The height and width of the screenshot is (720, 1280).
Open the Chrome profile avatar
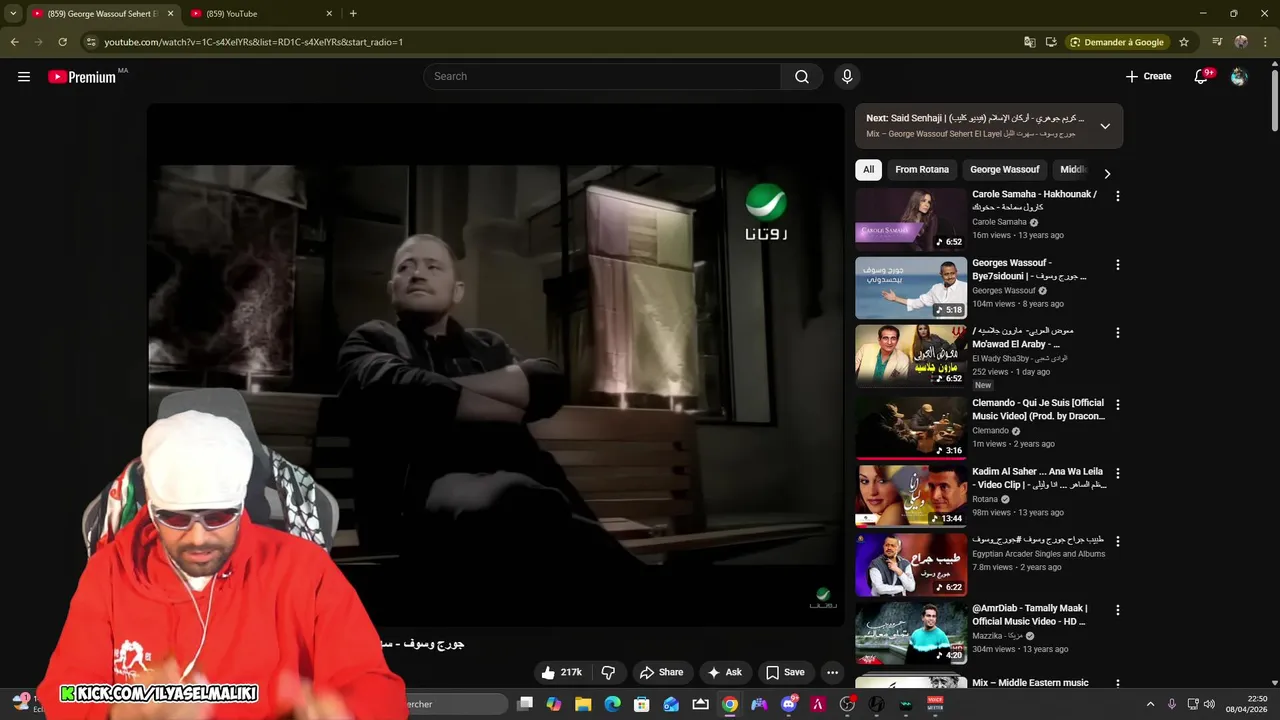(x=1241, y=42)
